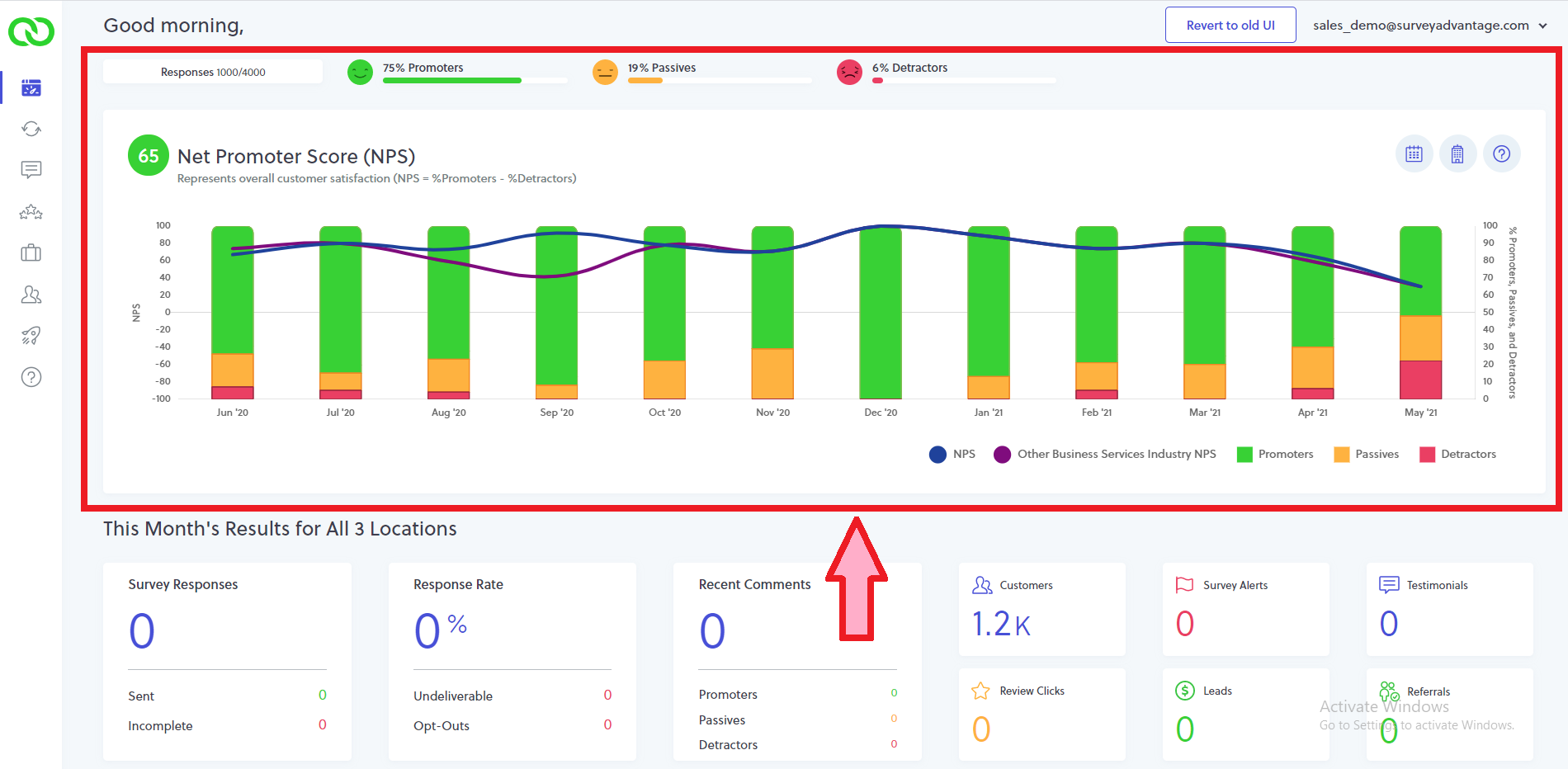Click the orange passives segment of Nov '20
This screenshot has width=1568, height=769.
click(x=772, y=374)
